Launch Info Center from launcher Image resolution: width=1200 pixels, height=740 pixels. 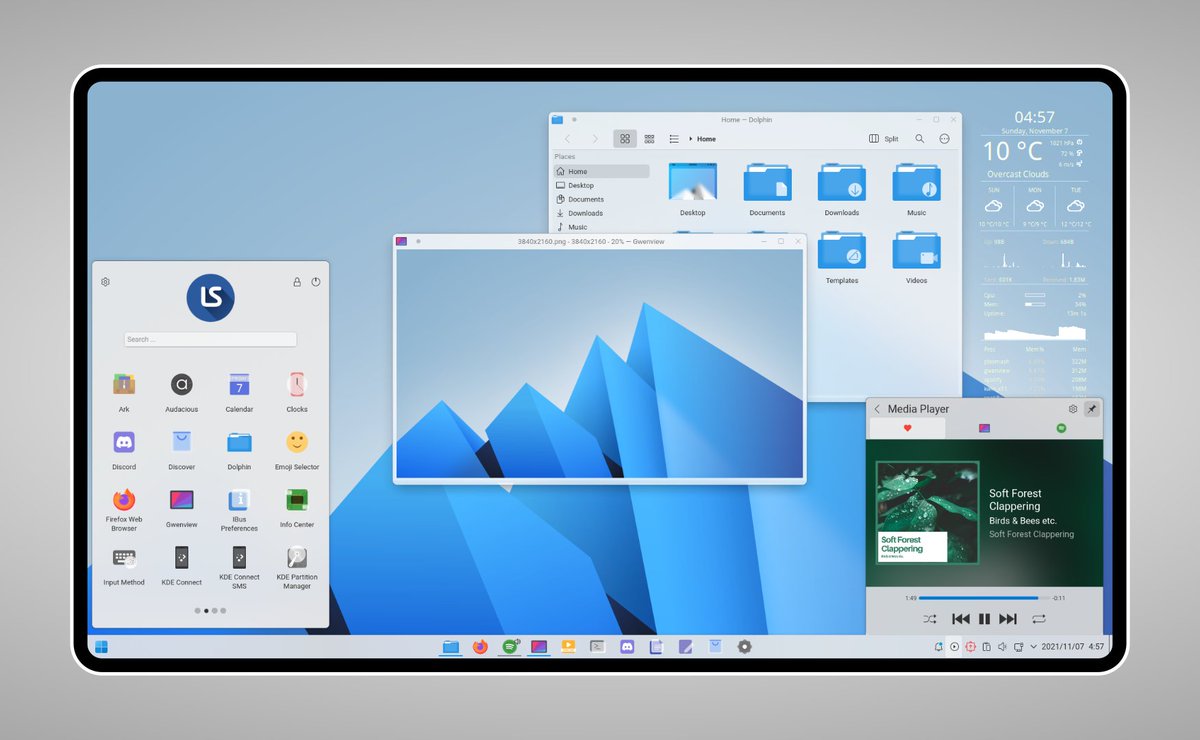tap(297, 507)
